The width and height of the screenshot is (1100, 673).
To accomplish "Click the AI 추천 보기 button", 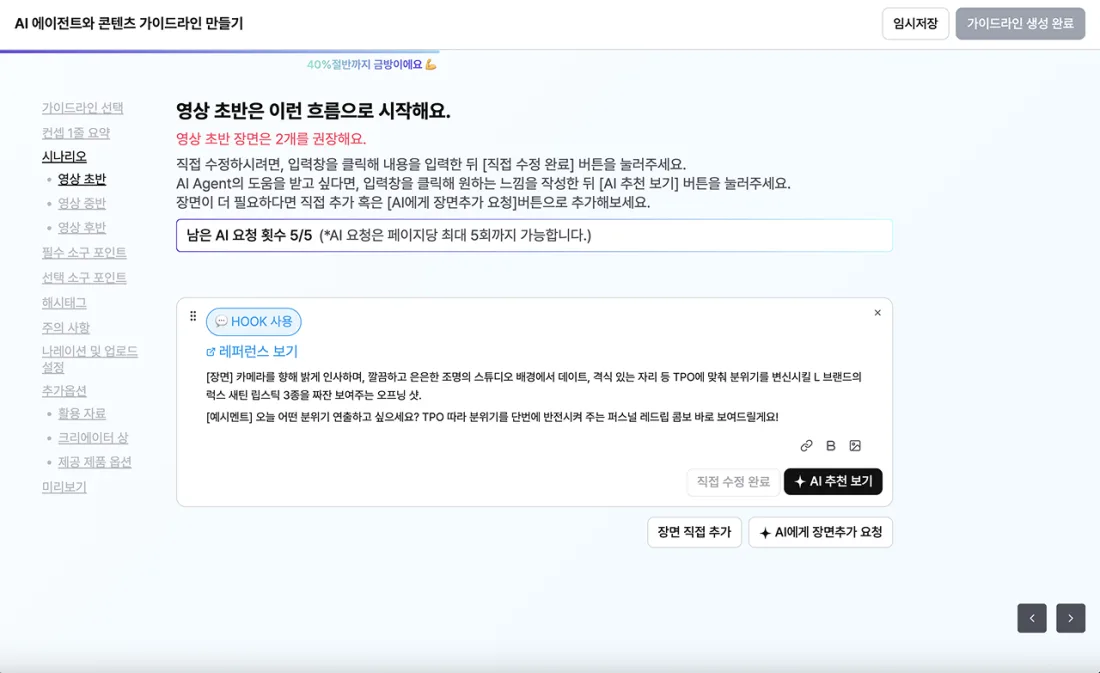I will click(x=833, y=481).
